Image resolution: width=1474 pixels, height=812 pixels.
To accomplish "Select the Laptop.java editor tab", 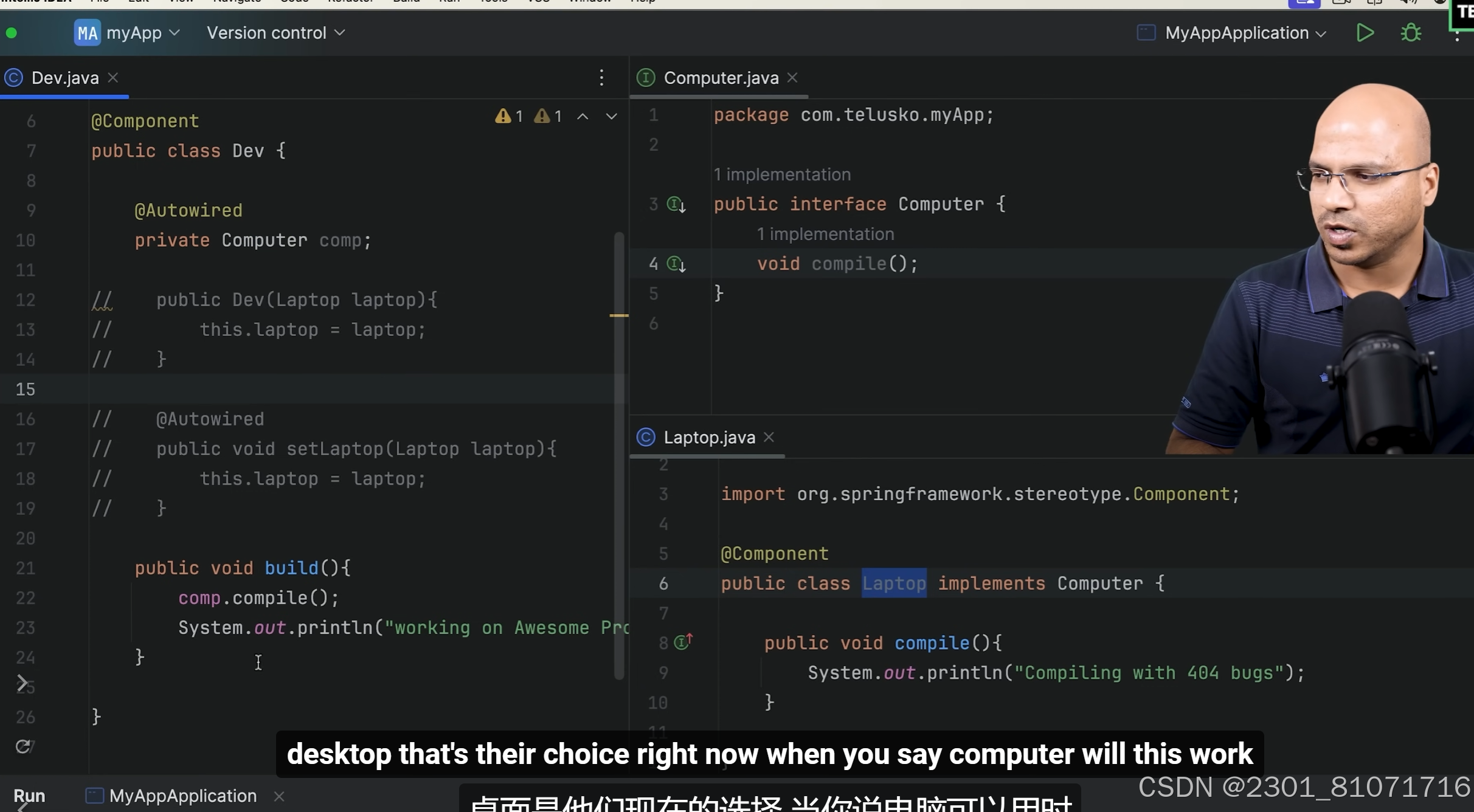I will click(x=709, y=438).
